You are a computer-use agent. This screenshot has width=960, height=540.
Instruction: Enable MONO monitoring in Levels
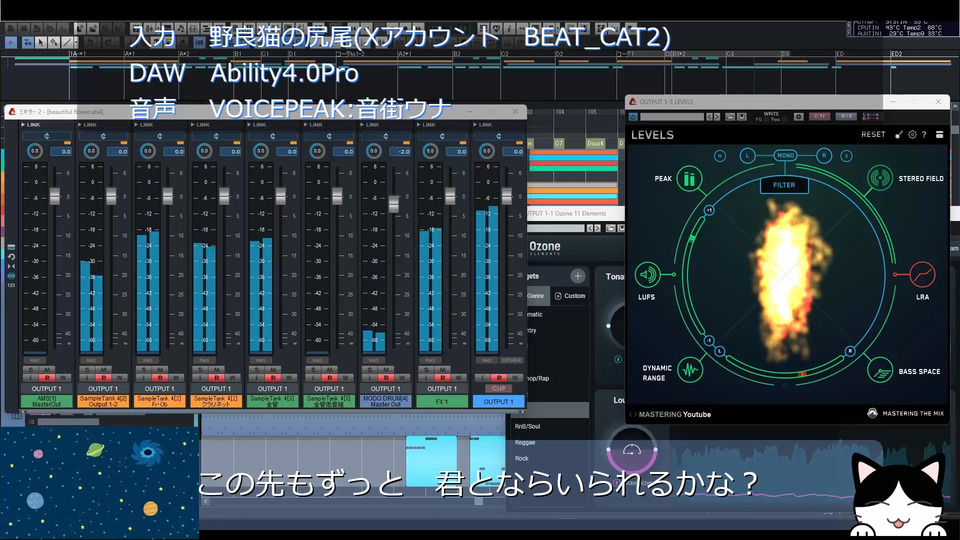pos(786,156)
